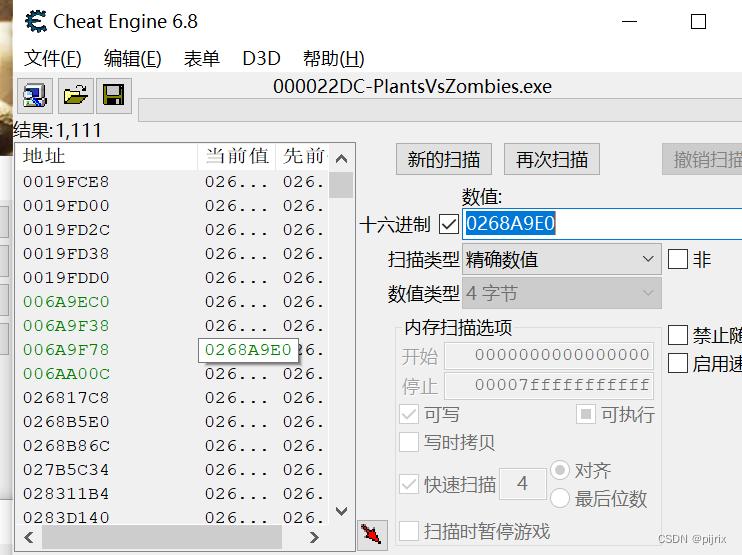
Task: Click the save floppy disk icon
Action: click(x=114, y=96)
